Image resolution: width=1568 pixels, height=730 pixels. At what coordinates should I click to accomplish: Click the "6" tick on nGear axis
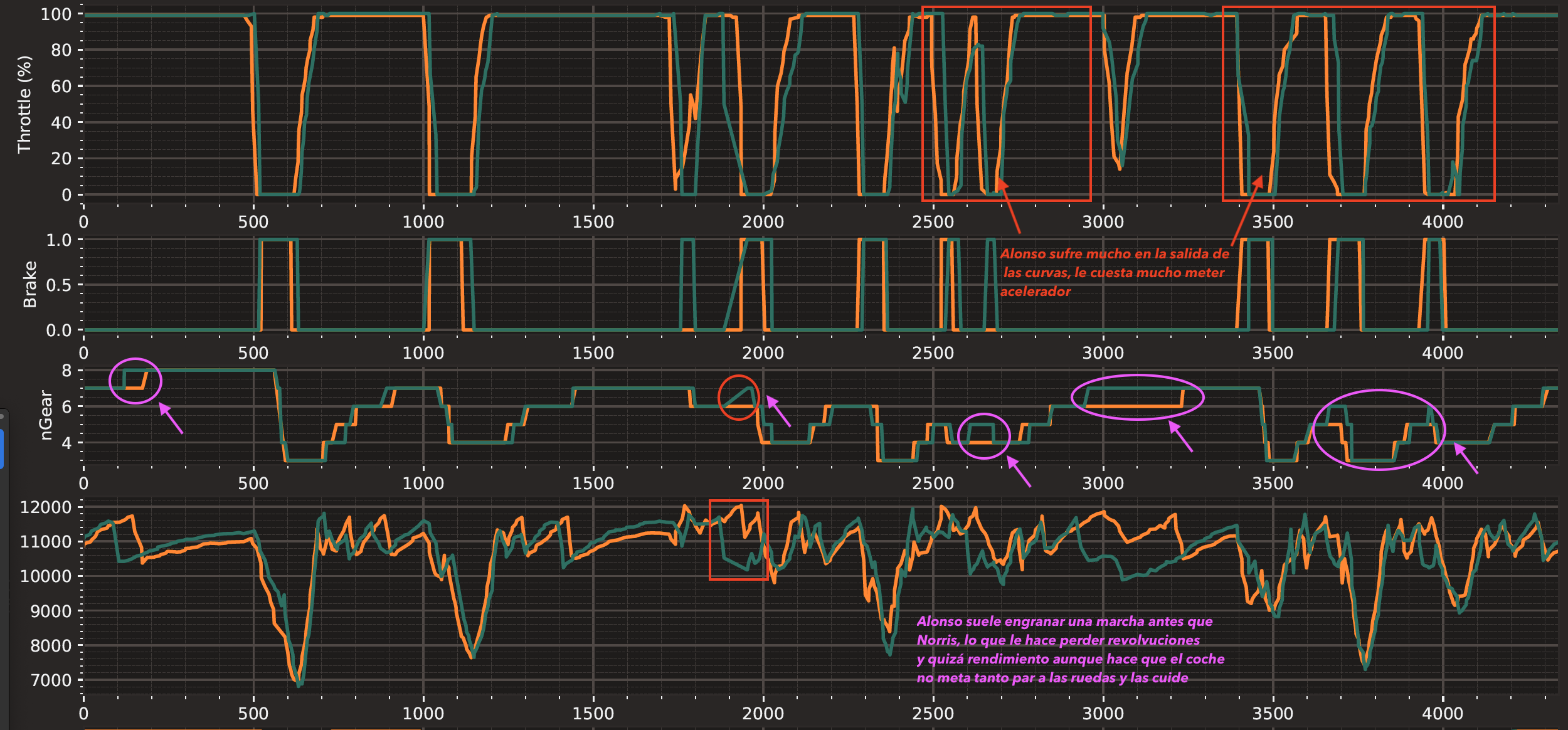pos(66,406)
